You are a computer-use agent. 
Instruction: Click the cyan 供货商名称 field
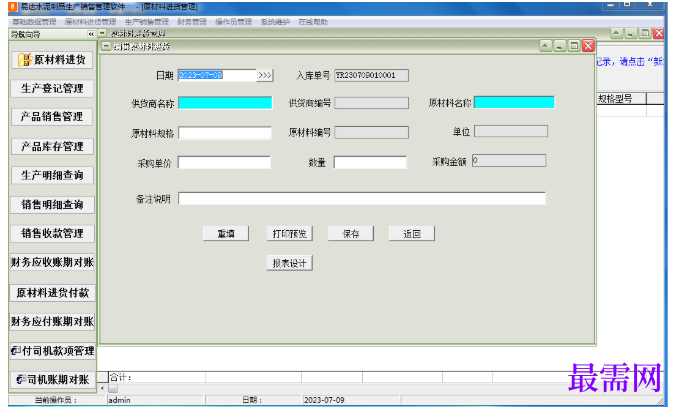(x=225, y=103)
